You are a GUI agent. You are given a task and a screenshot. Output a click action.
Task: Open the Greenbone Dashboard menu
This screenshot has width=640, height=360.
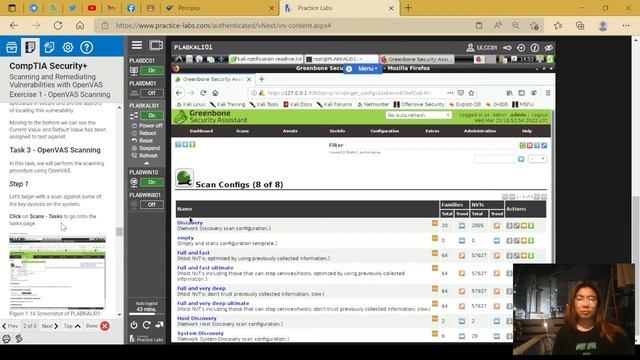coord(201,131)
